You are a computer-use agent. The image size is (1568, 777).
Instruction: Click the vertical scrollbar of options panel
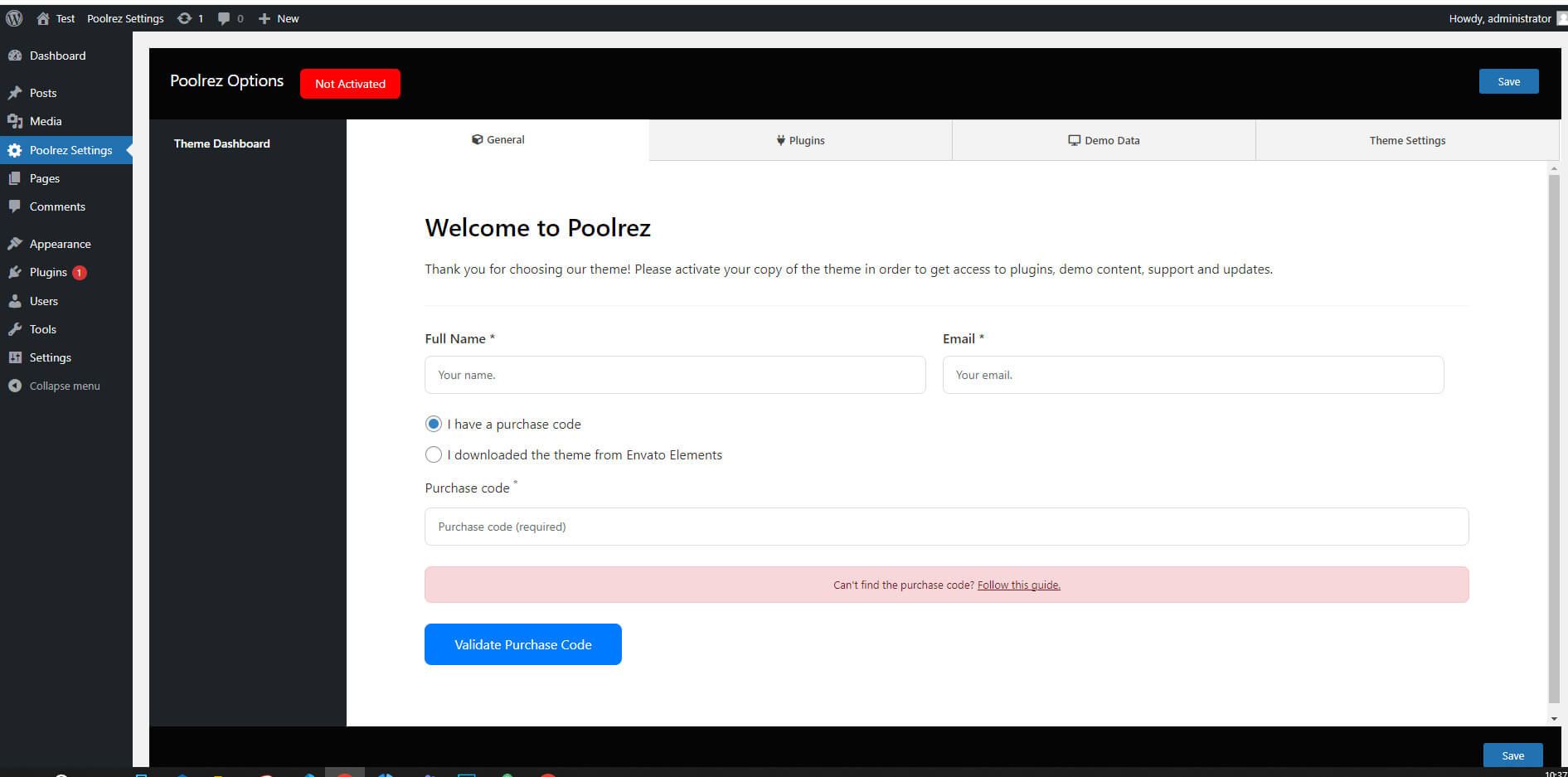pos(1554,439)
